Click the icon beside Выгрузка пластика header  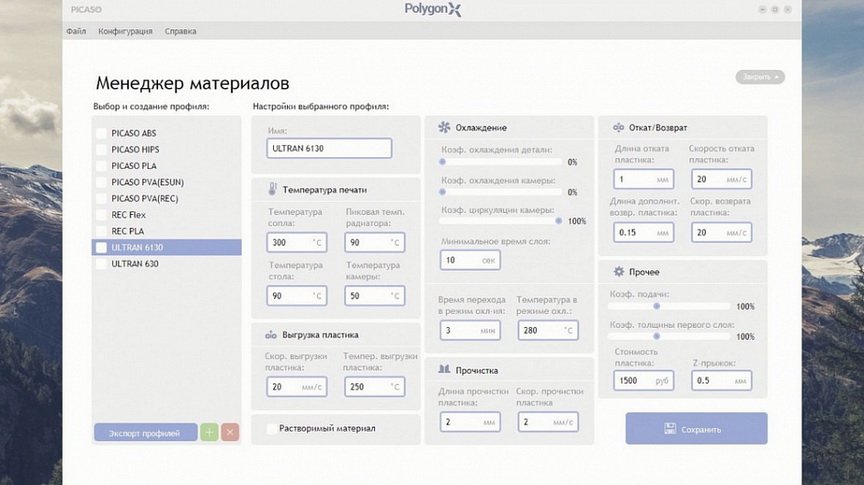tap(271, 334)
